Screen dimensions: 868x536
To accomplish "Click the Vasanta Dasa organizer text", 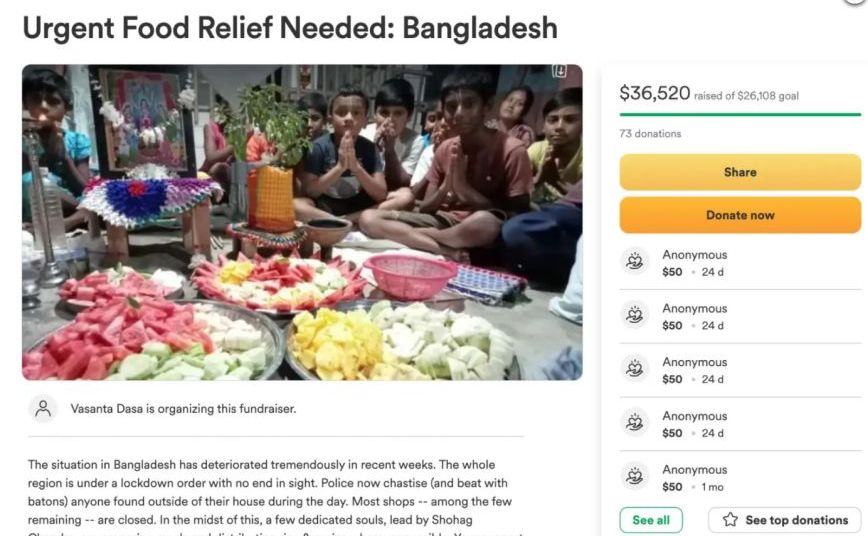I will (183, 408).
